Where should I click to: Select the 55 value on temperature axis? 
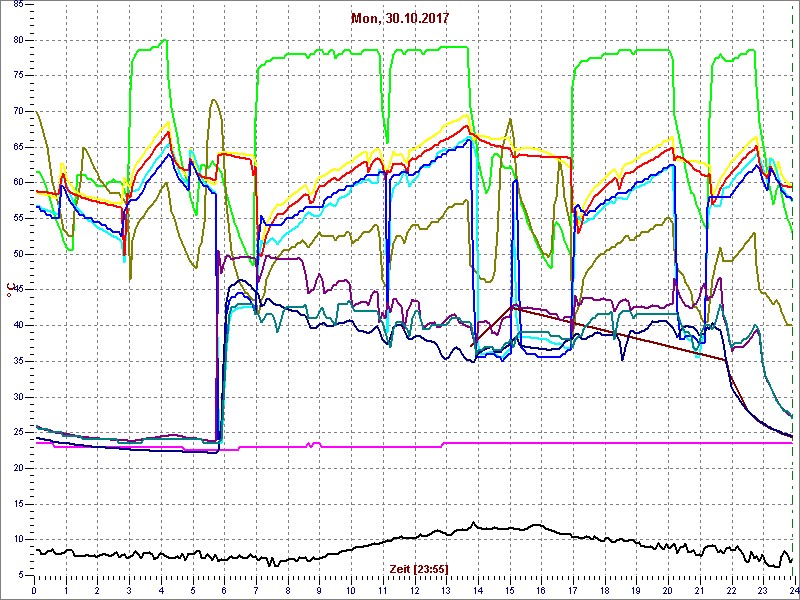coord(19,218)
